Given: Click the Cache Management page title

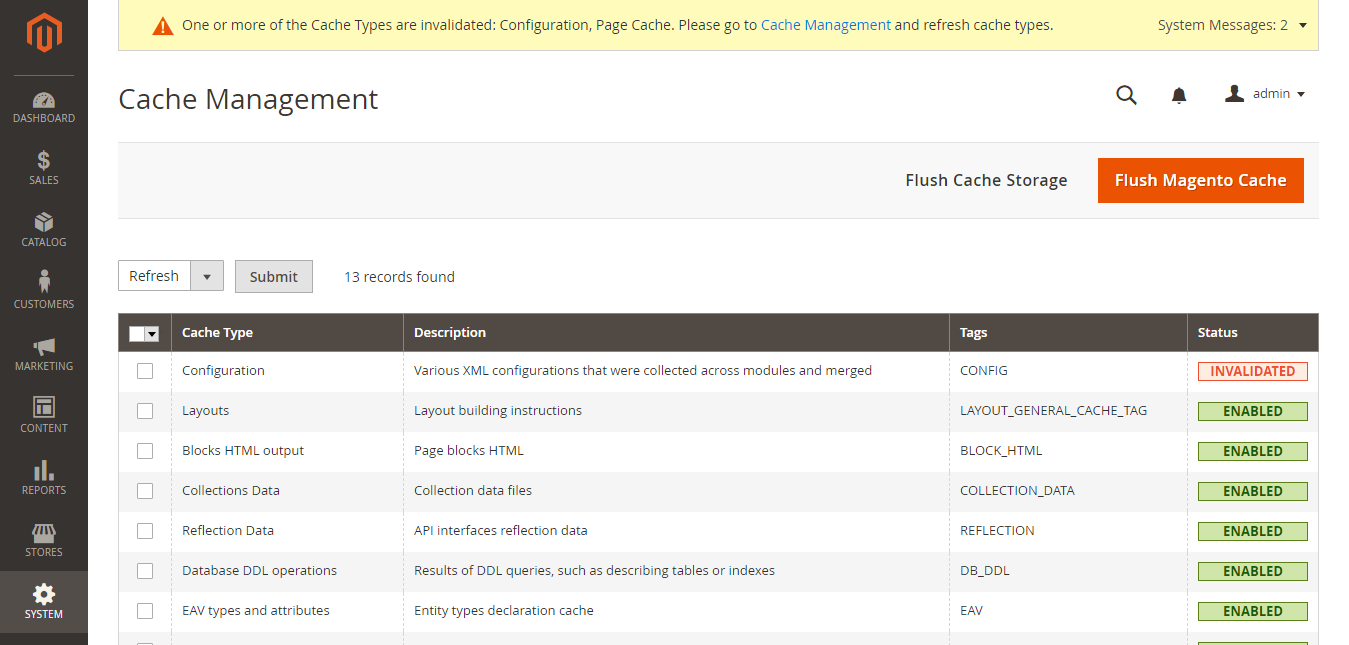Looking at the screenshot, I should coord(248,99).
